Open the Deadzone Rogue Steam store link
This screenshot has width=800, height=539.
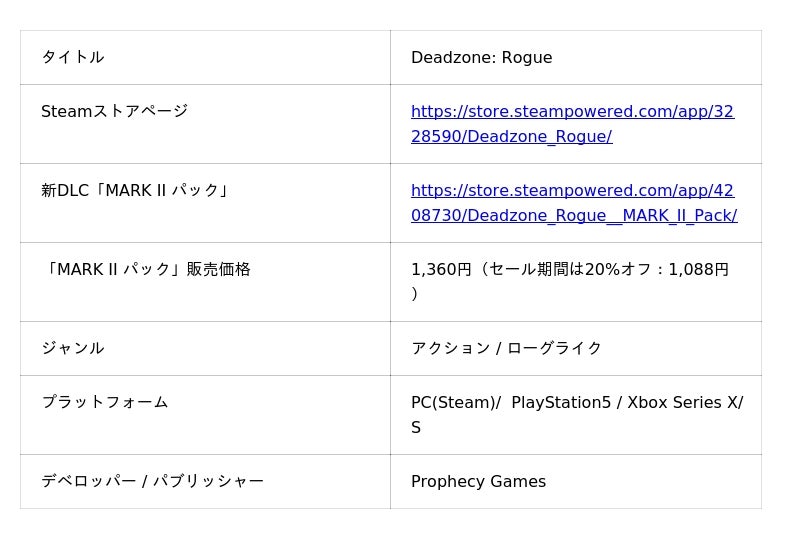click(x=572, y=112)
